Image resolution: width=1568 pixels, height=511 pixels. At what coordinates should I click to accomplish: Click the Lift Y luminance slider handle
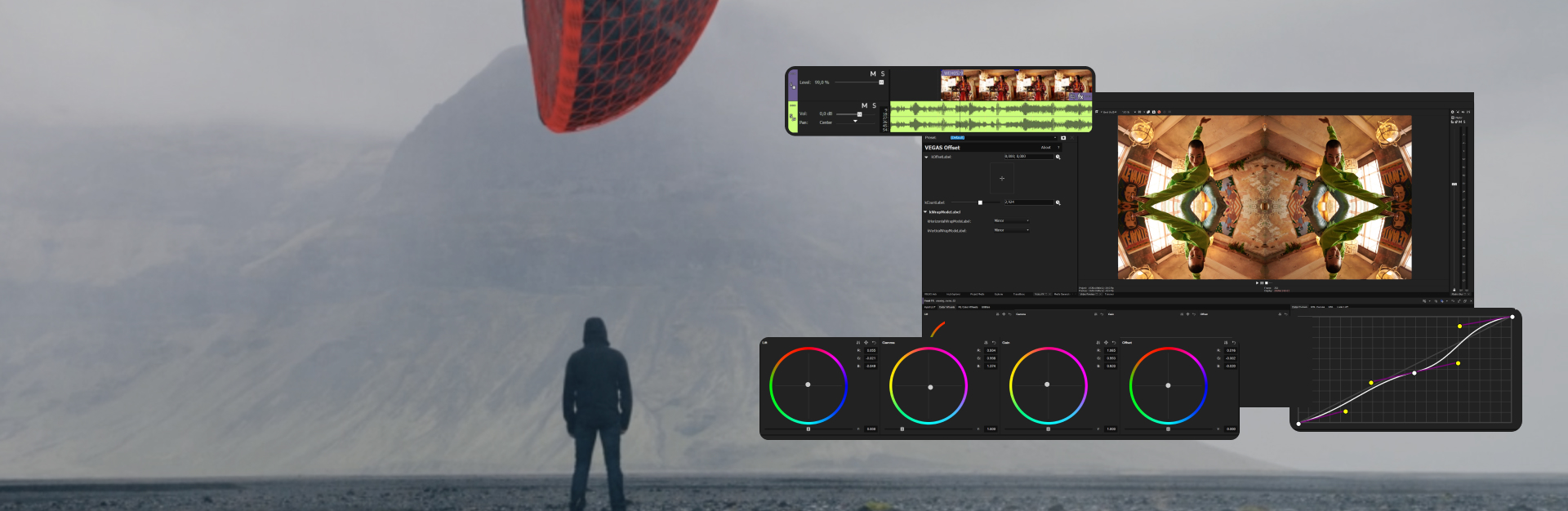808,429
